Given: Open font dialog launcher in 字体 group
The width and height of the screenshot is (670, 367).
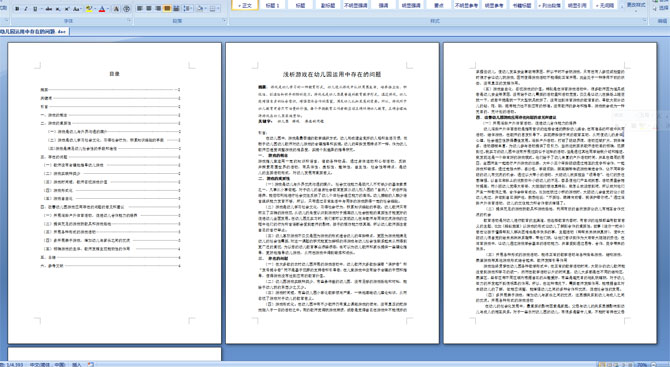Looking at the screenshot, I should point(129,21).
